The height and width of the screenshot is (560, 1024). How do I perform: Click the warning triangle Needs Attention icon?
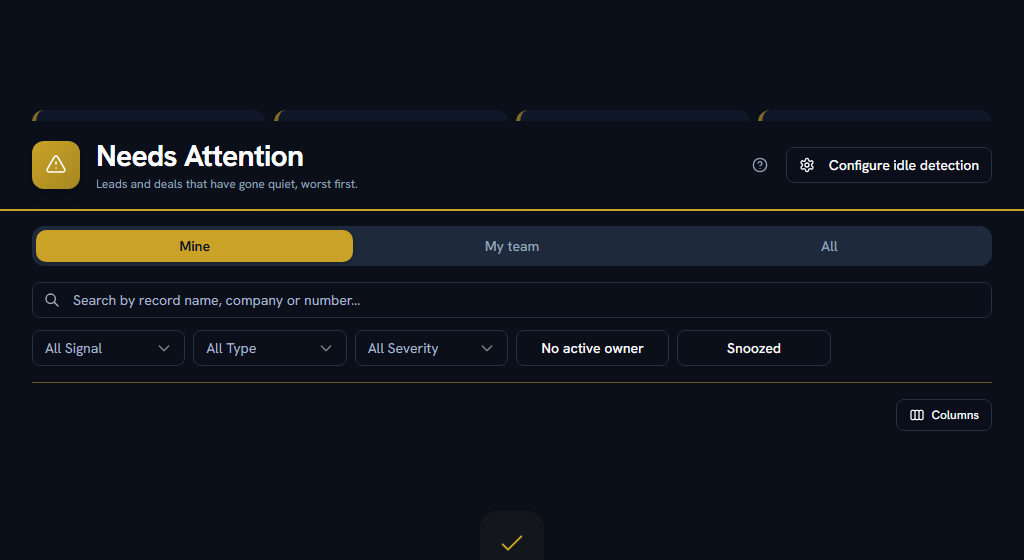coord(56,164)
